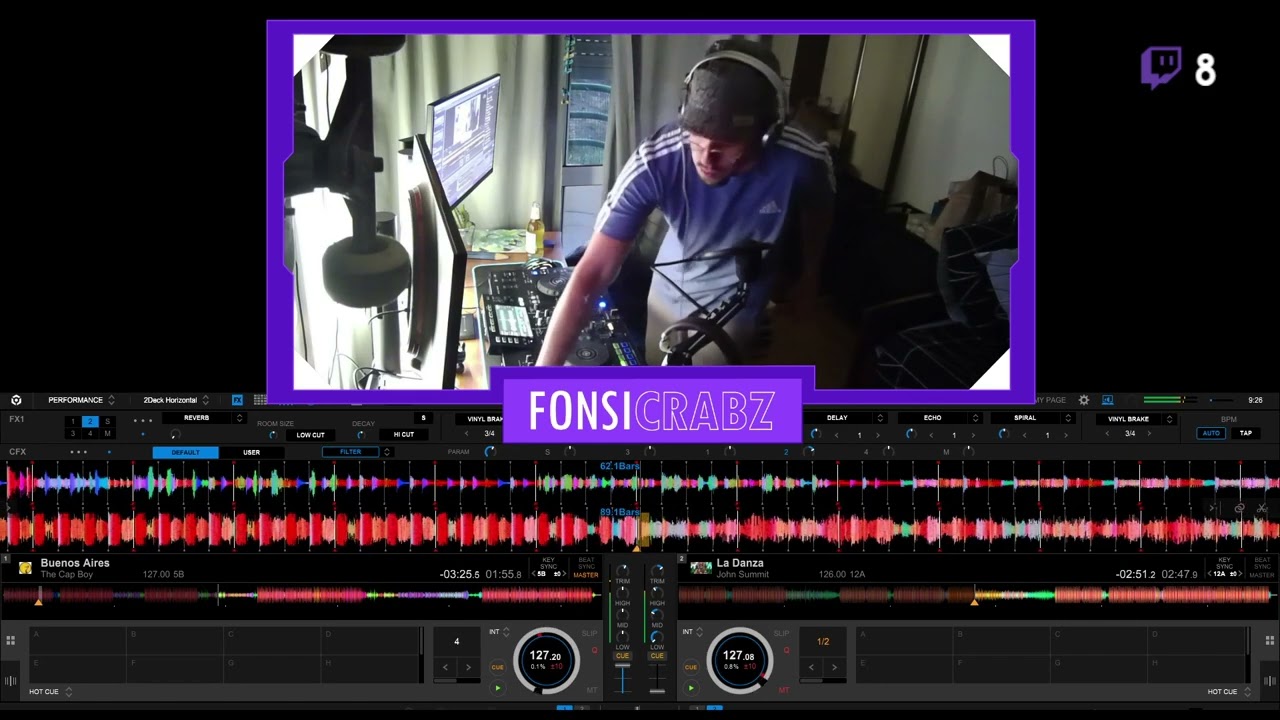Toggle deck 1 master tempo MT
Screen dimensions: 1280x720
(592, 690)
